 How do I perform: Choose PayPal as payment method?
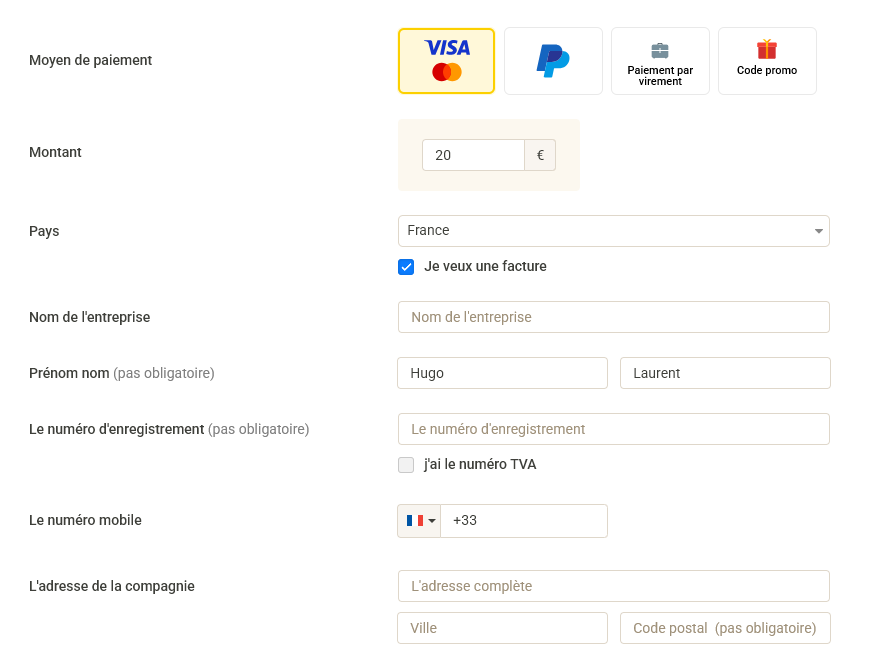(553, 61)
